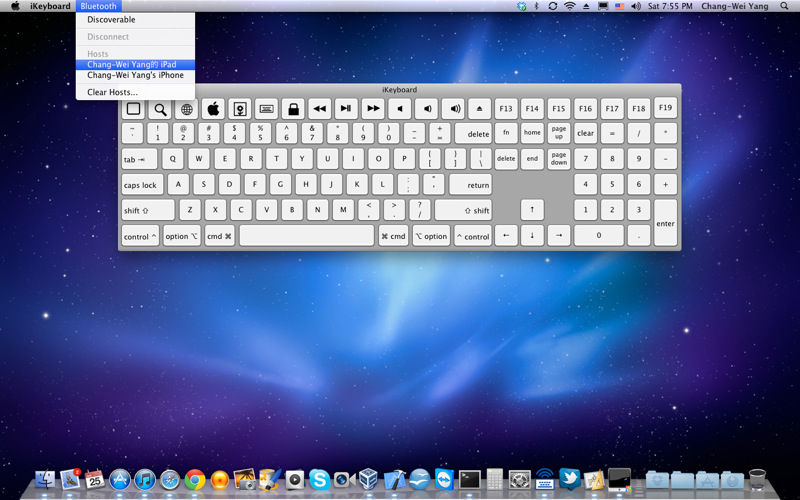Launch iTunes from the Dock
The height and width of the screenshot is (500, 800).
point(145,480)
